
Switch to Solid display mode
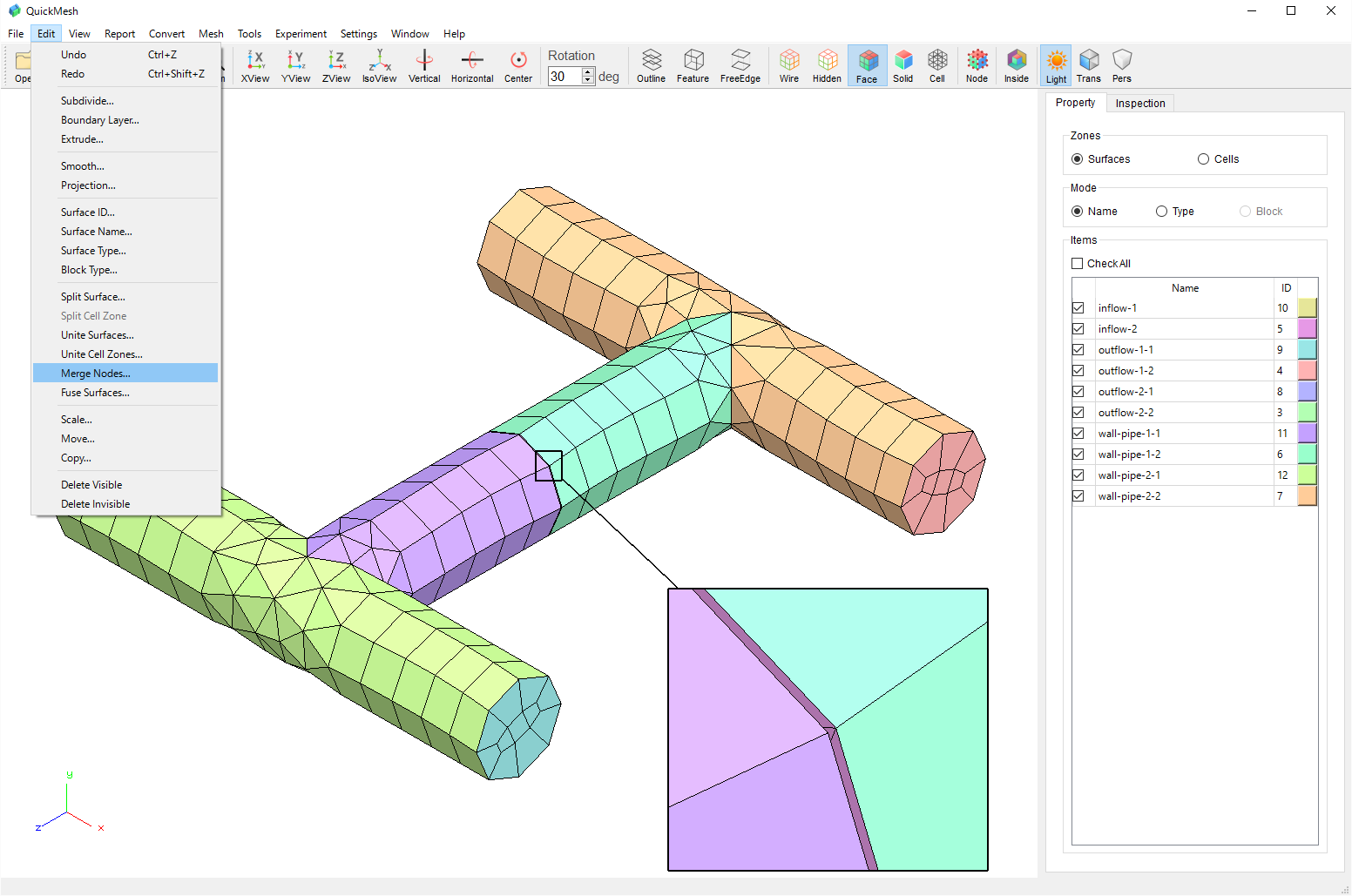click(x=903, y=66)
